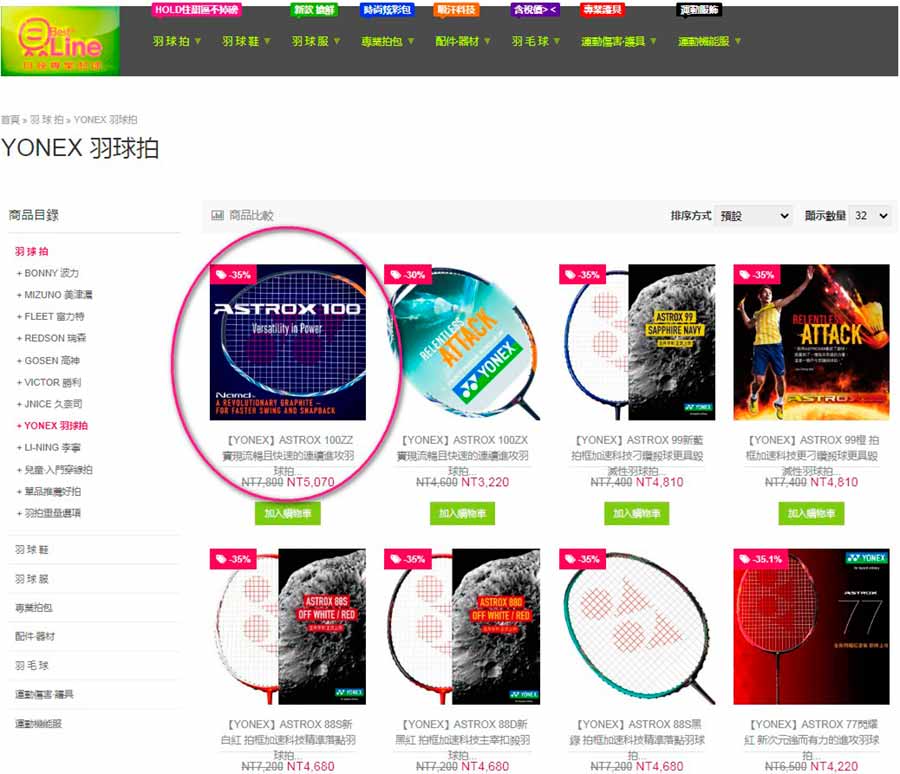The width and height of the screenshot is (900, 774).
Task: Click the -35% tag on ASTROX 100ZZ
Action: [234, 274]
